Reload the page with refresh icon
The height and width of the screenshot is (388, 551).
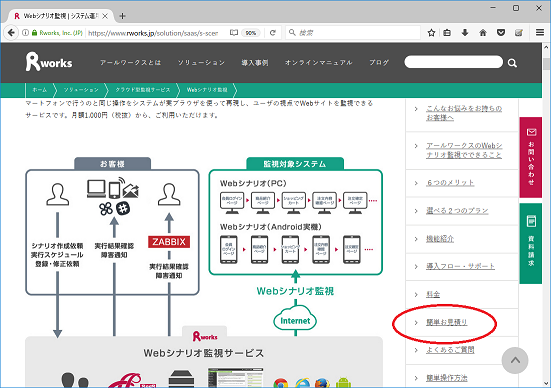273,33
